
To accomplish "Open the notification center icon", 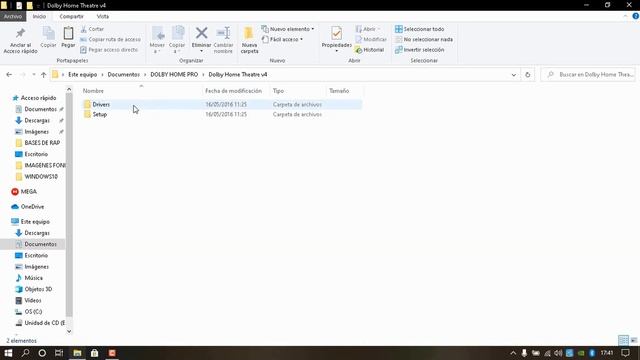I will [625, 353].
